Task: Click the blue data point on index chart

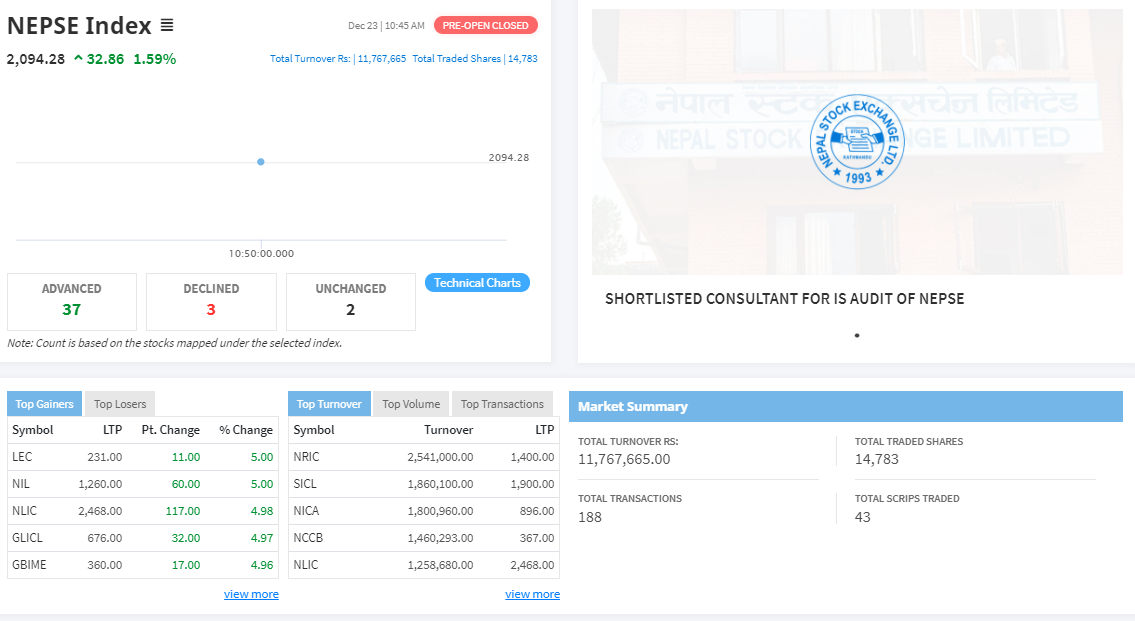Action: coord(261,162)
